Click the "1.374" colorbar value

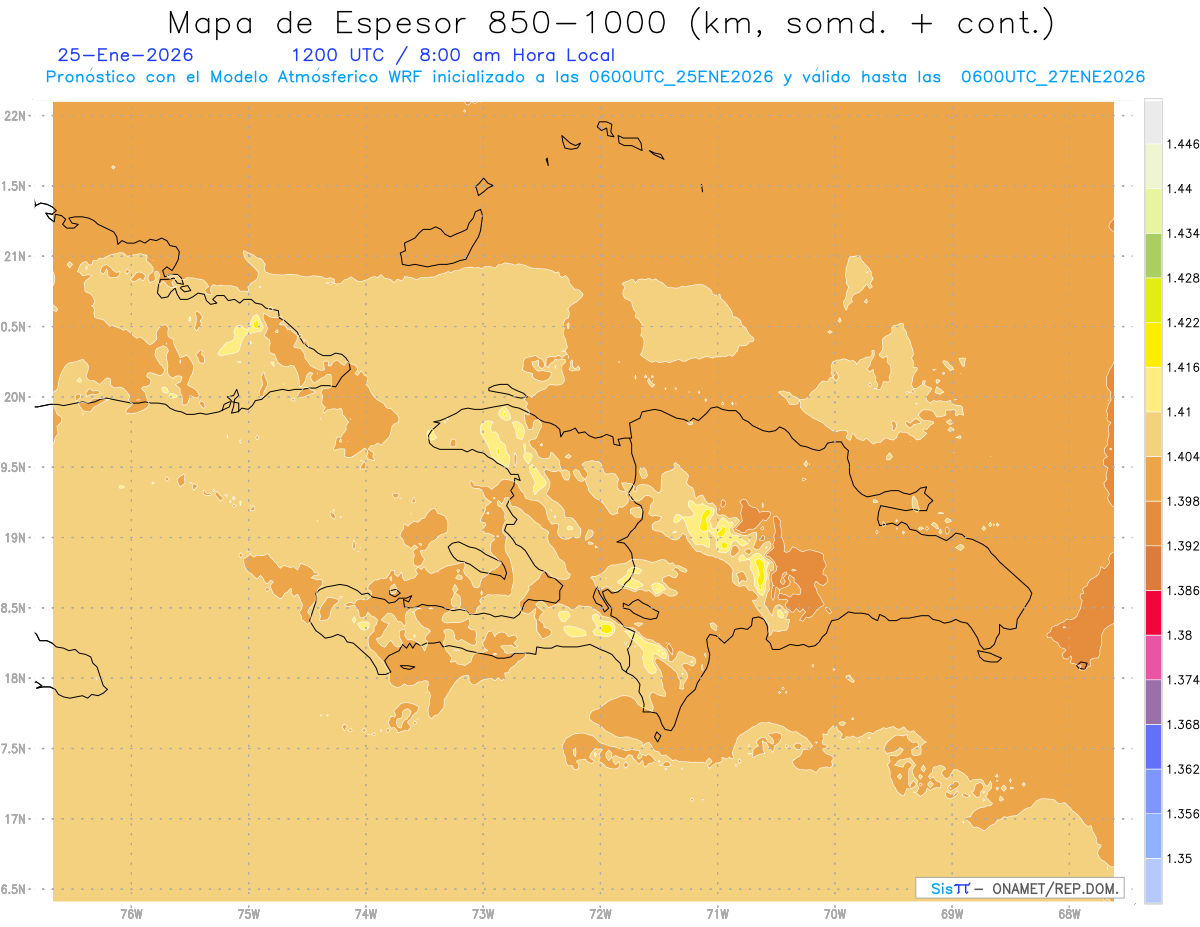(x=1183, y=680)
